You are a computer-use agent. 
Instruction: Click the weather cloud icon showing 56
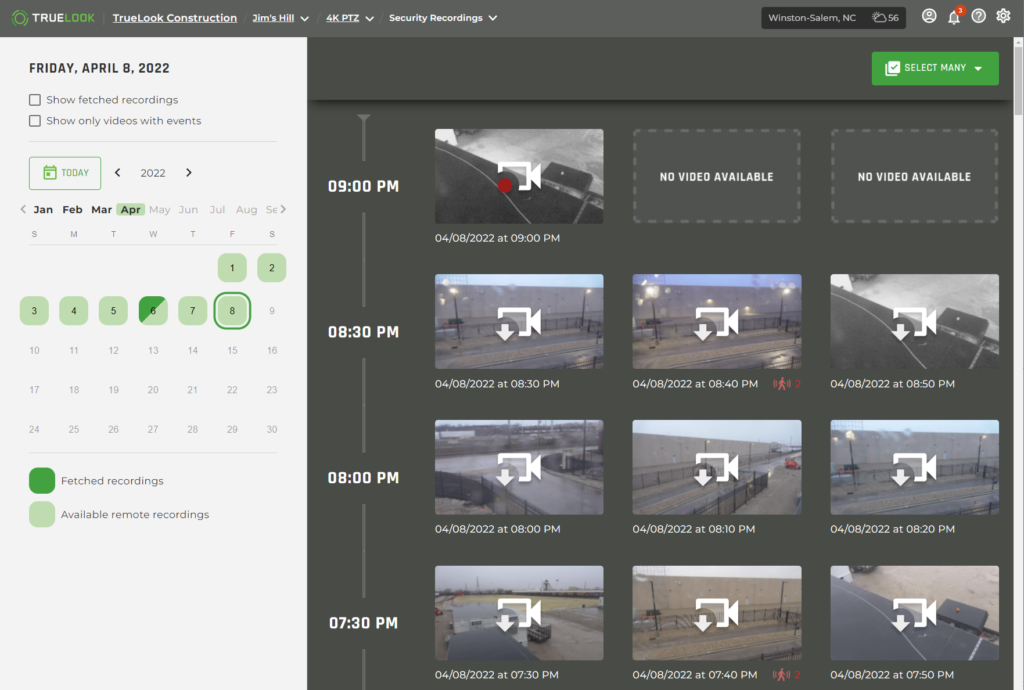(x=879, y=18)
